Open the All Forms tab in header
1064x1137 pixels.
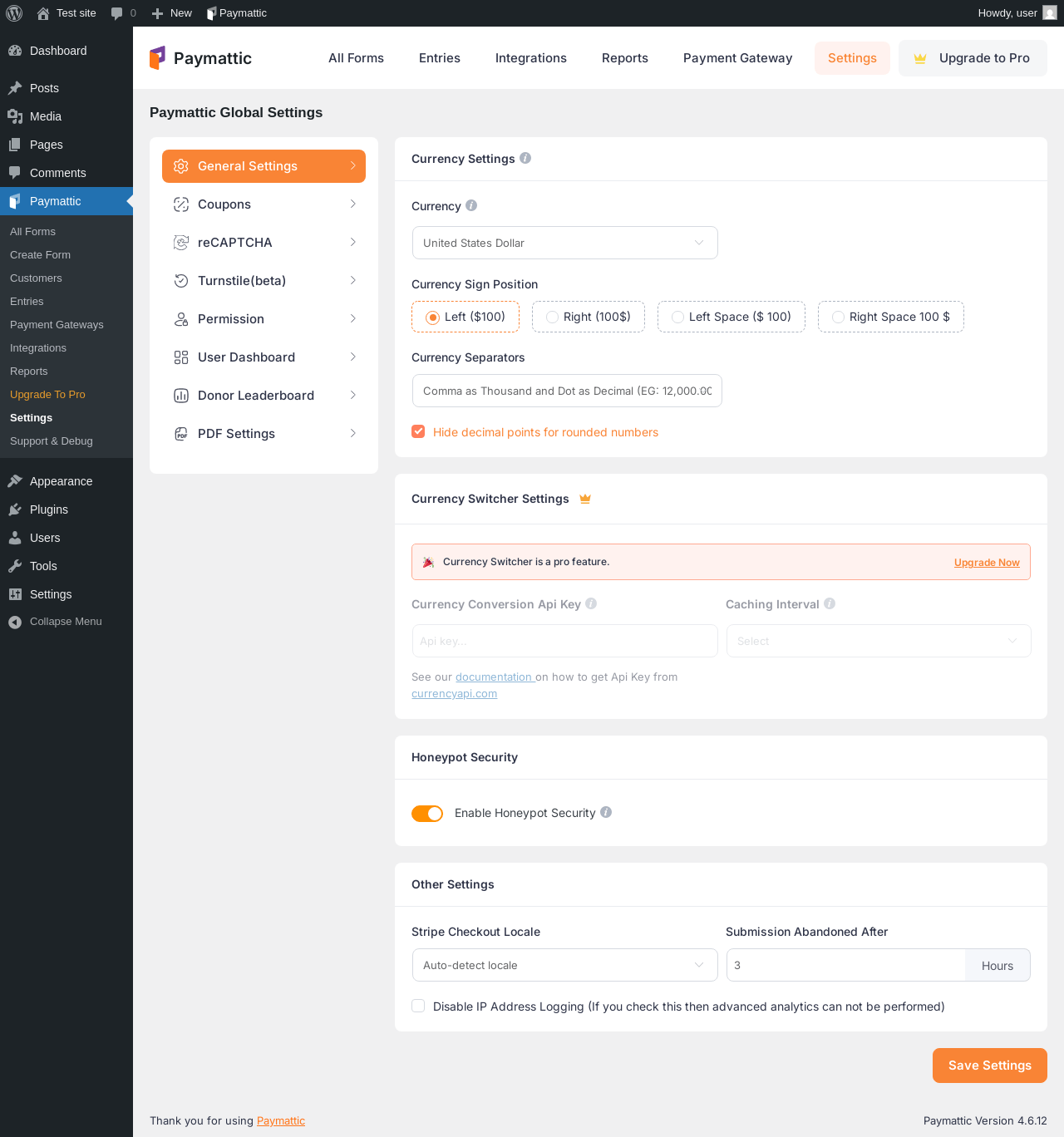click(x=356, y=58)
